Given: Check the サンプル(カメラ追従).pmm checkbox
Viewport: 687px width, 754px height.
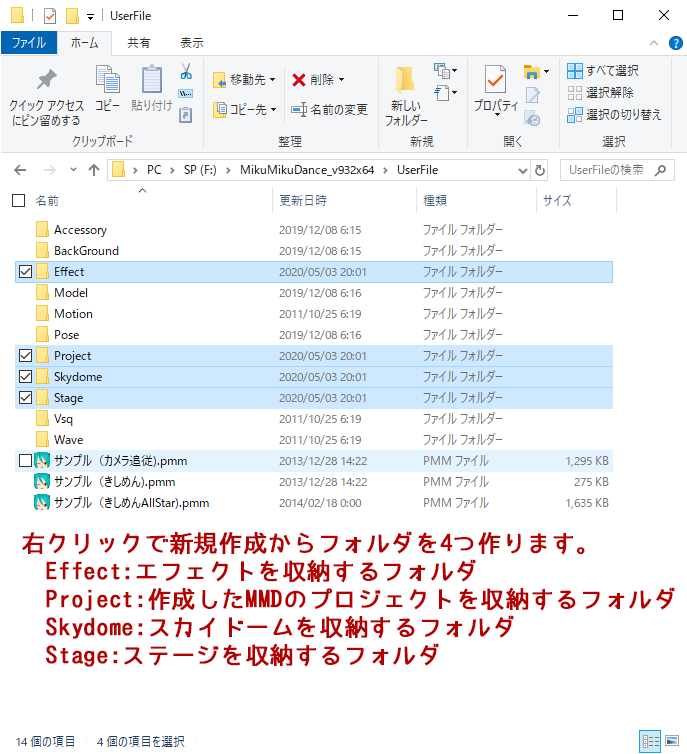Looking at the screenshot, I should coord(25,461).
